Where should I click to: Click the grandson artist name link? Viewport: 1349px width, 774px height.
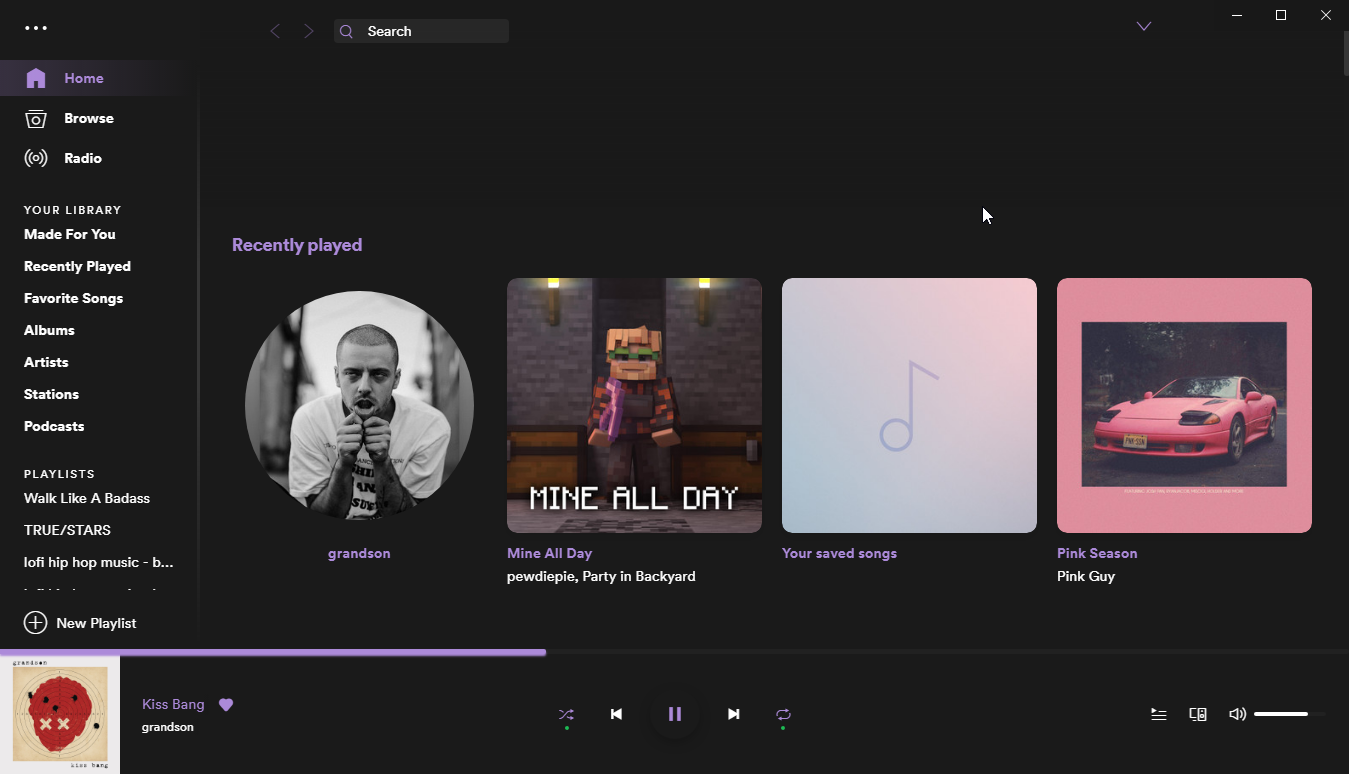(359, 553)
